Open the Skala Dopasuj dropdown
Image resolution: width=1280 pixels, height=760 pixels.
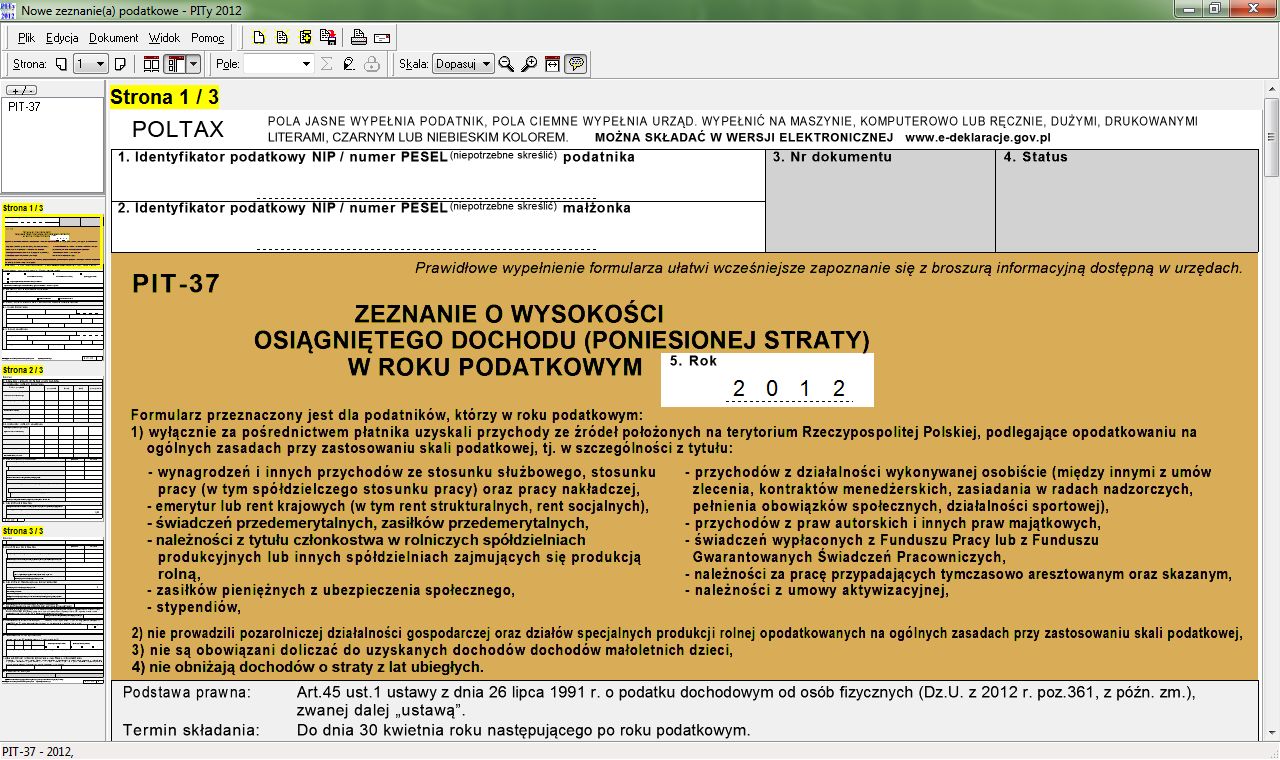[486, 64]
